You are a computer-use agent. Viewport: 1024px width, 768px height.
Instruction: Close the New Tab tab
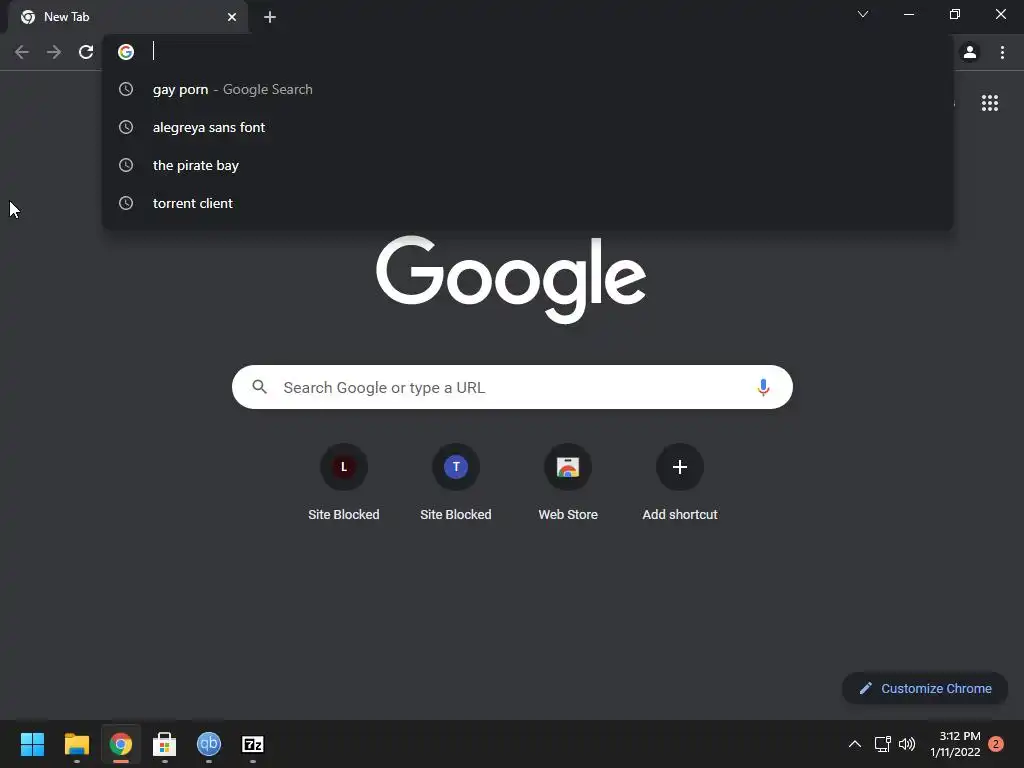[232, 17]
